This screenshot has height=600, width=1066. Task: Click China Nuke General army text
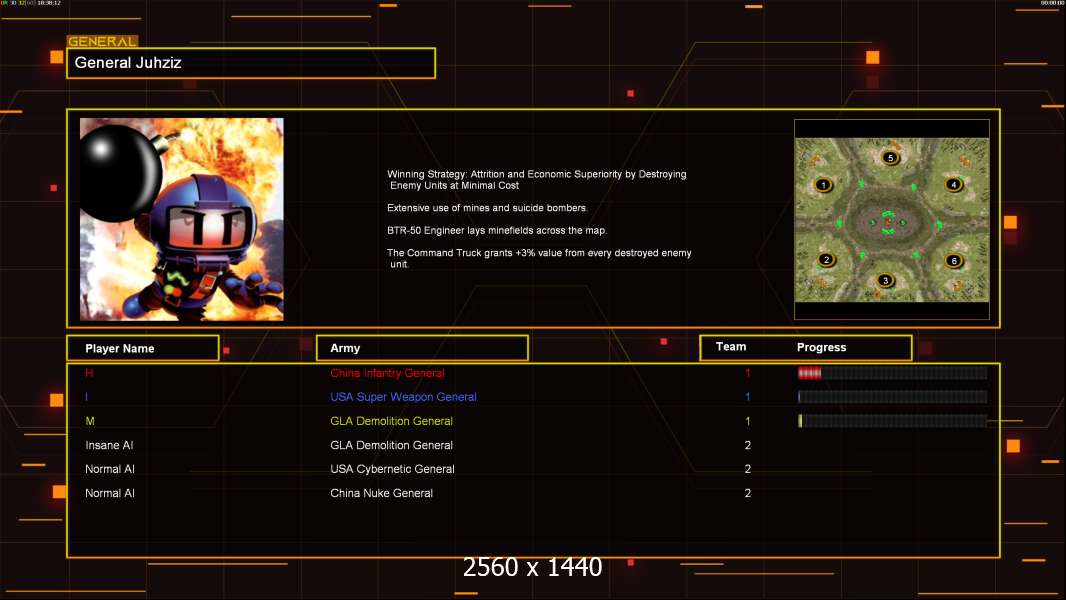pyautogui.click(x=381, y=493)
